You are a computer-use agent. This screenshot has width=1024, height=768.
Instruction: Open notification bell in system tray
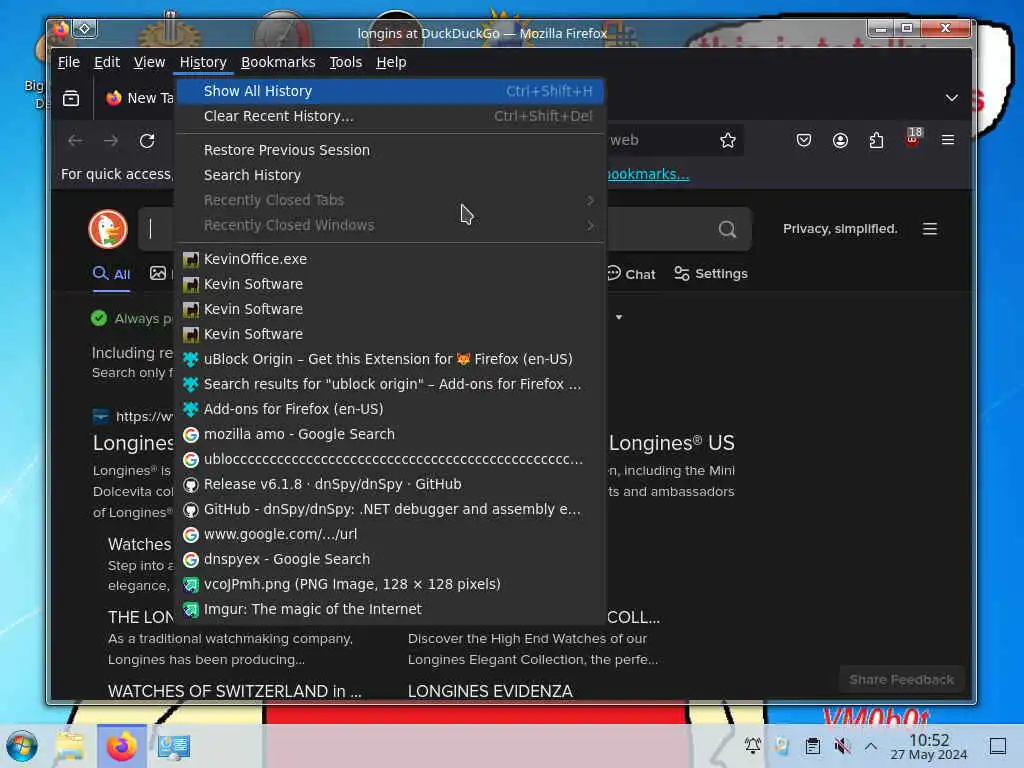(752, 746)
